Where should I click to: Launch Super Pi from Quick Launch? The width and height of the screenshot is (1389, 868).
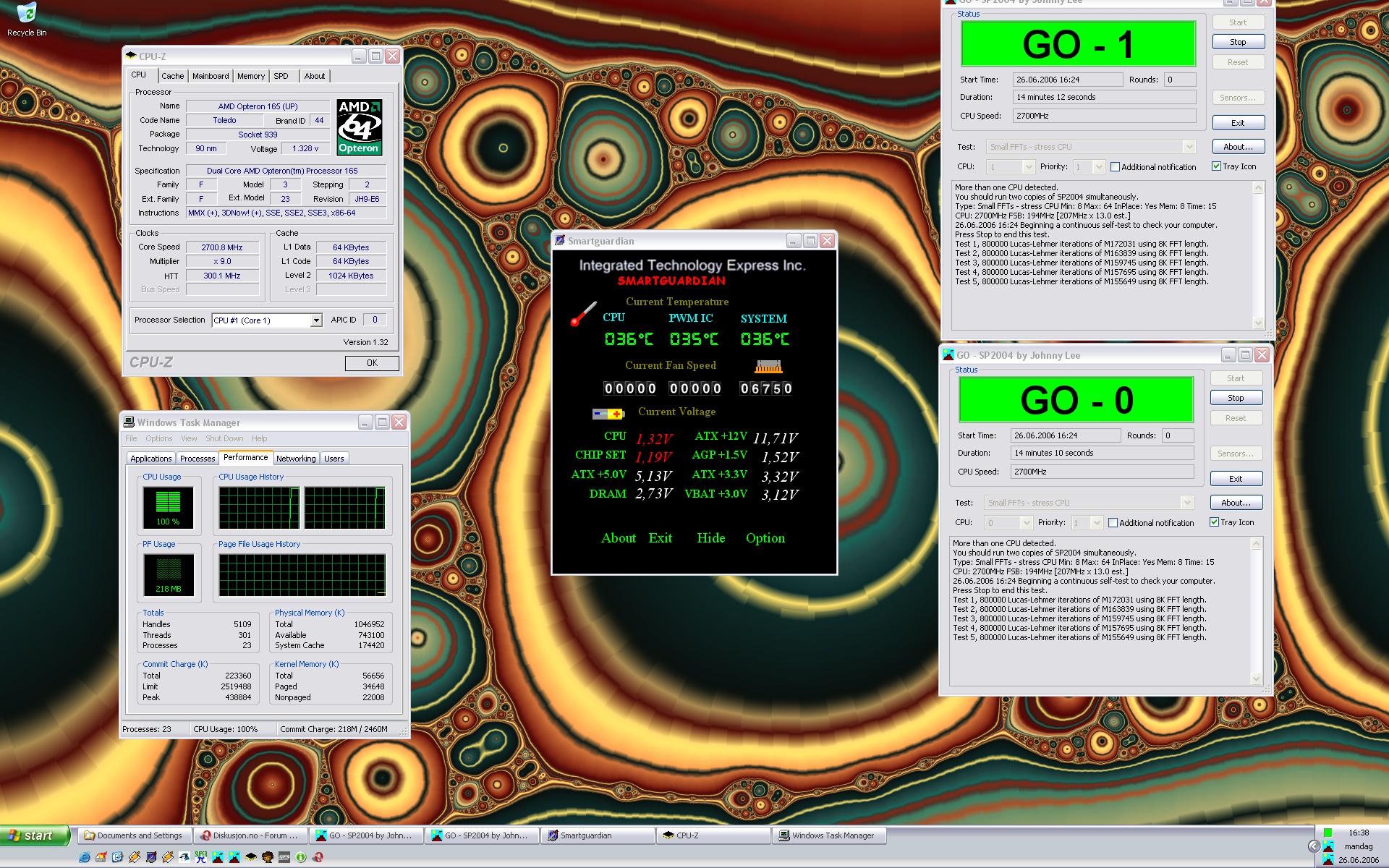[201, 857]
